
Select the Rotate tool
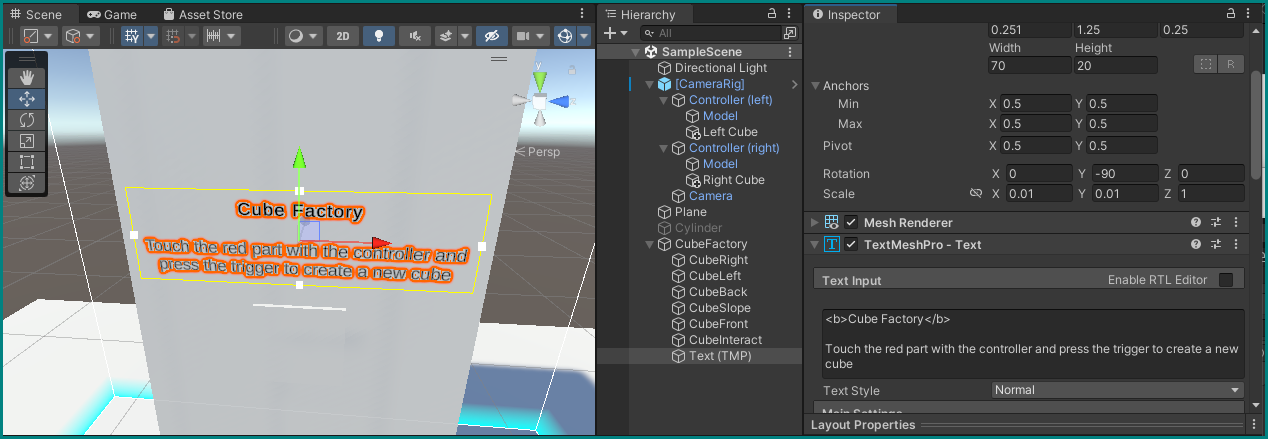click(27, 120)
